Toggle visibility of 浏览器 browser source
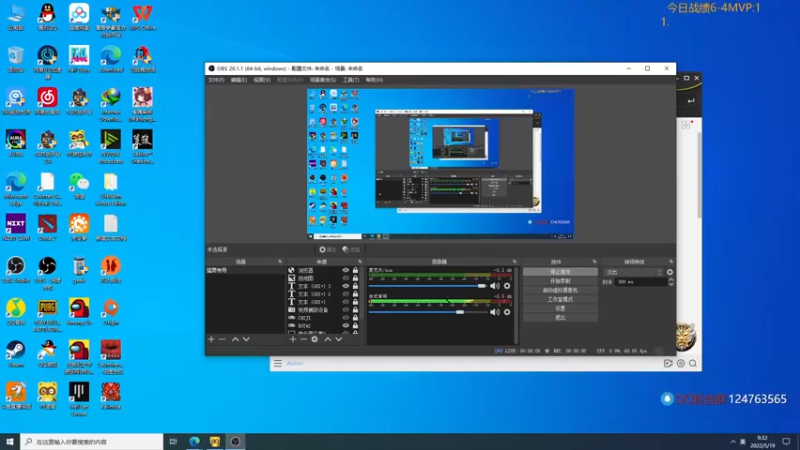The width and height of the screenshot is (800, 450). [x=346, y=270]
